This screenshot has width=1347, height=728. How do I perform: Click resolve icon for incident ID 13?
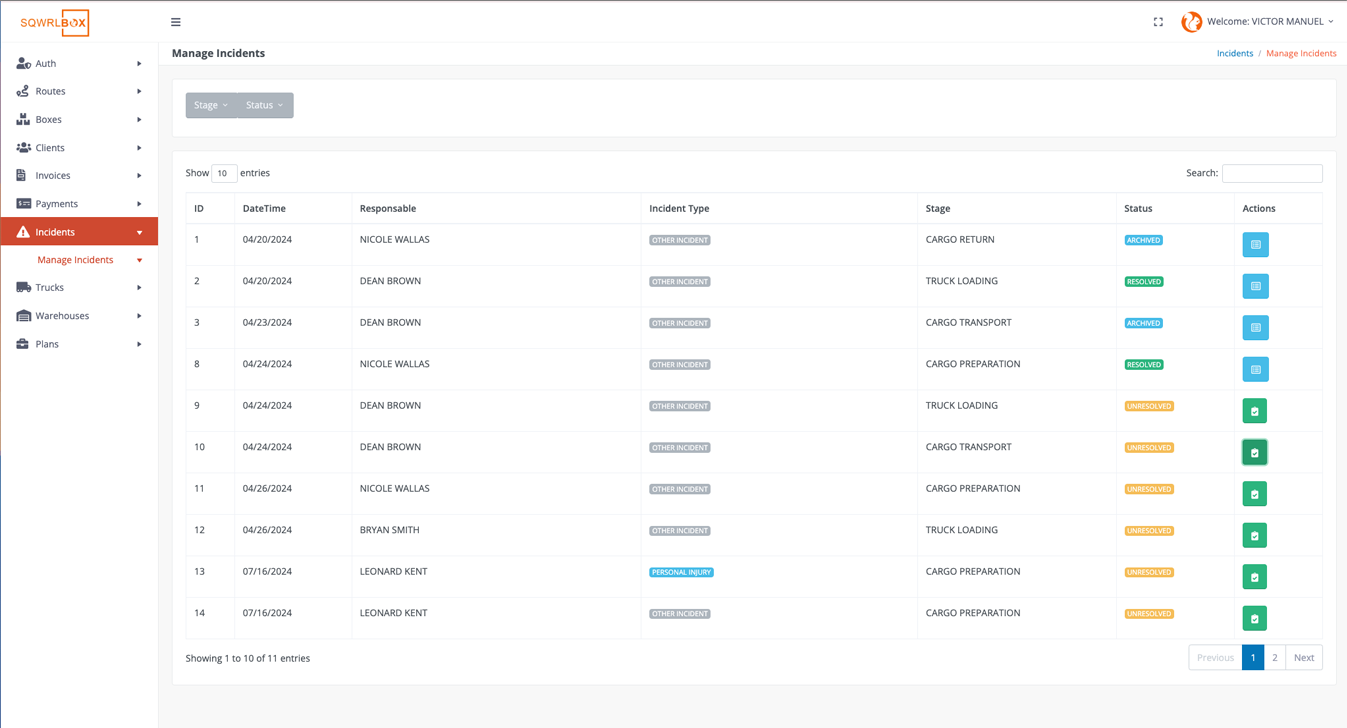click(x=1254, y=577)
